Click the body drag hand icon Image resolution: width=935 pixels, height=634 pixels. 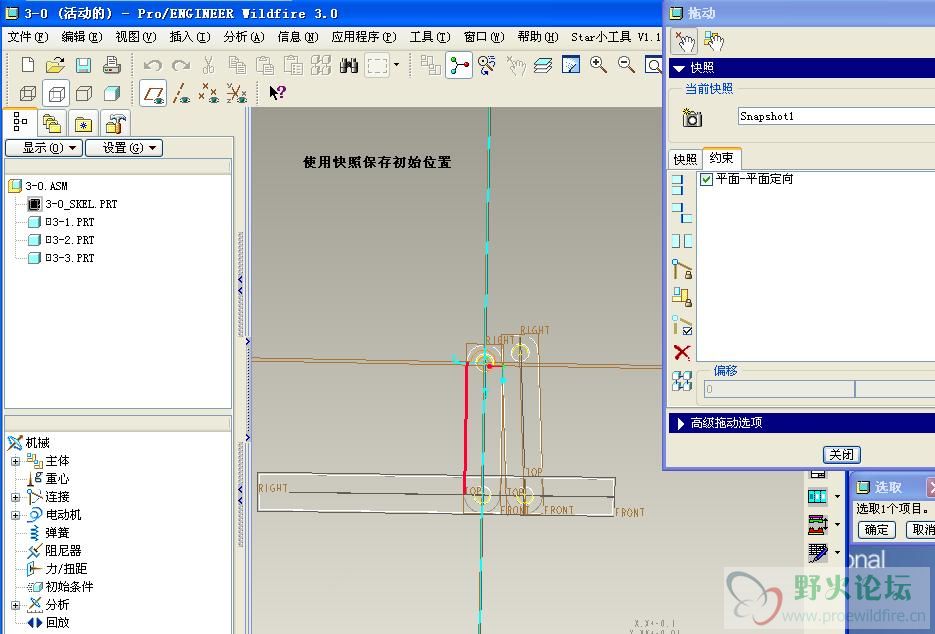(713, 41)
